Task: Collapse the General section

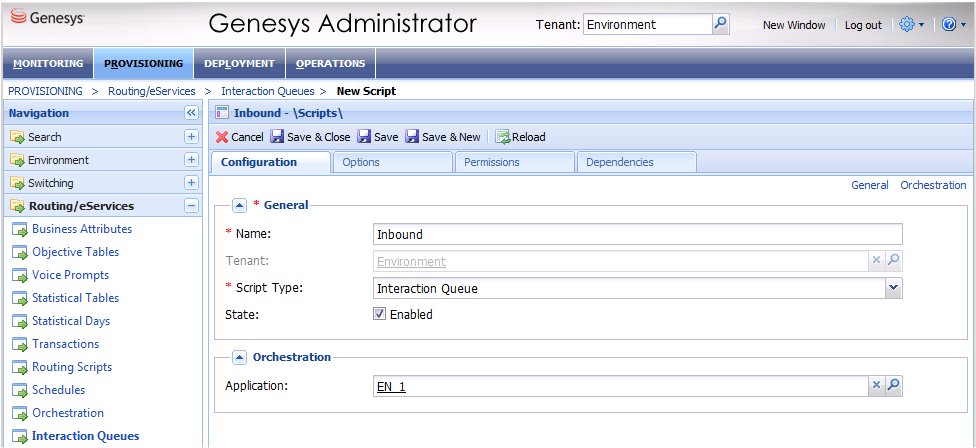Action: coord(240,205)
